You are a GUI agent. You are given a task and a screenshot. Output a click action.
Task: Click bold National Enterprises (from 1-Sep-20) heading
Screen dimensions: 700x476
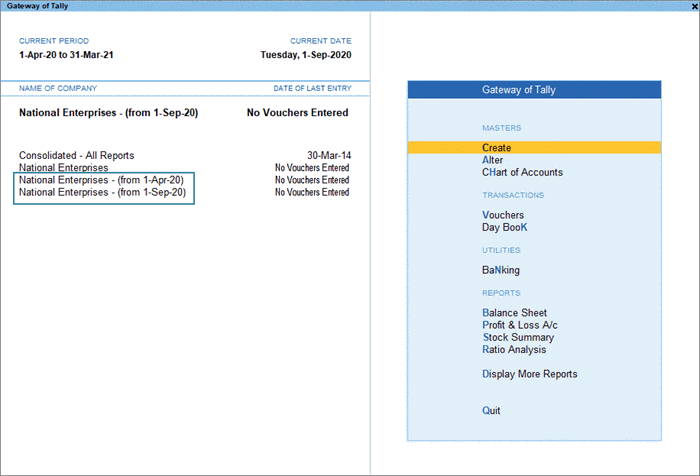point(108,113)
